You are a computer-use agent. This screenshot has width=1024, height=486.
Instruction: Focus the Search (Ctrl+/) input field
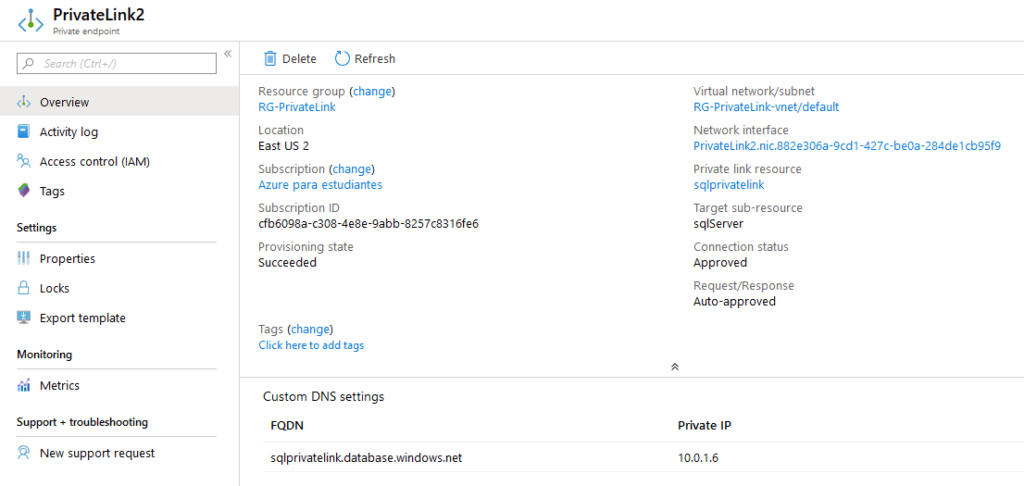[x=116, y=64]
